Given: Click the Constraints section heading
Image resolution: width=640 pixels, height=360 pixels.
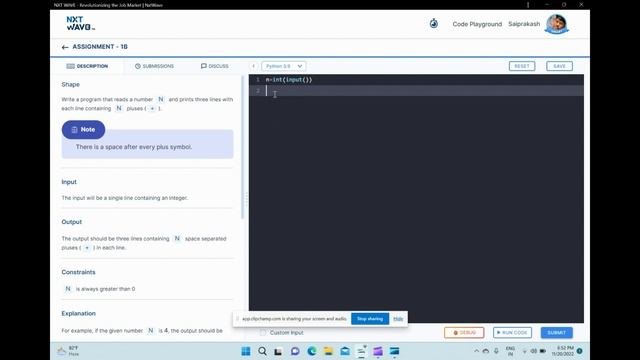Looking at the screenshot, I should point(78,272).
